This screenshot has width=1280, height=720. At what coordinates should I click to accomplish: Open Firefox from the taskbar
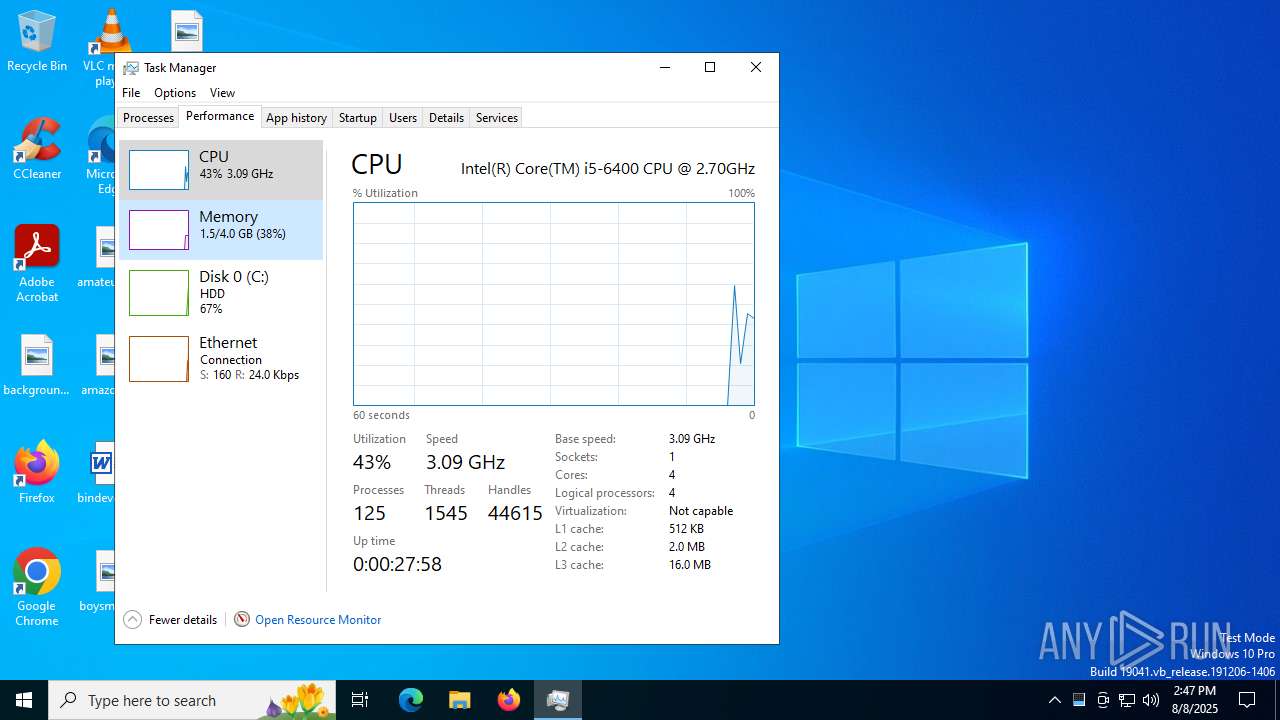(509, 700)
